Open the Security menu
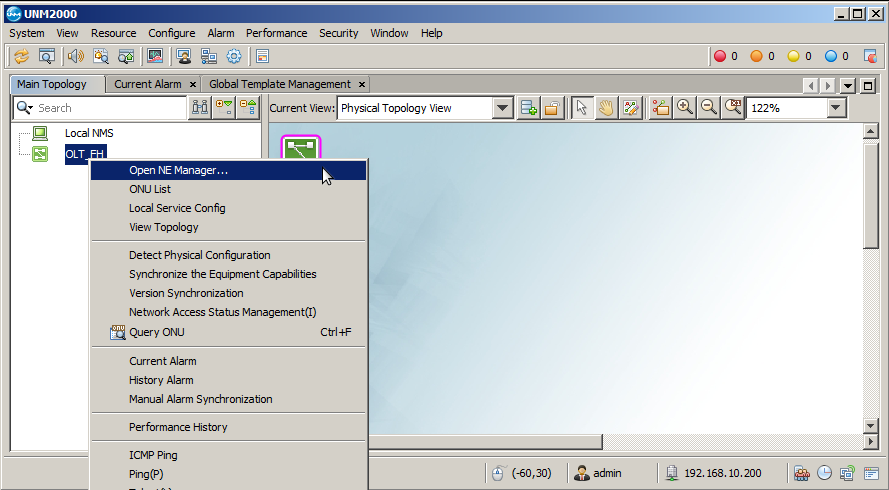This screenshot has width=889, height=490. click(338, 33)
